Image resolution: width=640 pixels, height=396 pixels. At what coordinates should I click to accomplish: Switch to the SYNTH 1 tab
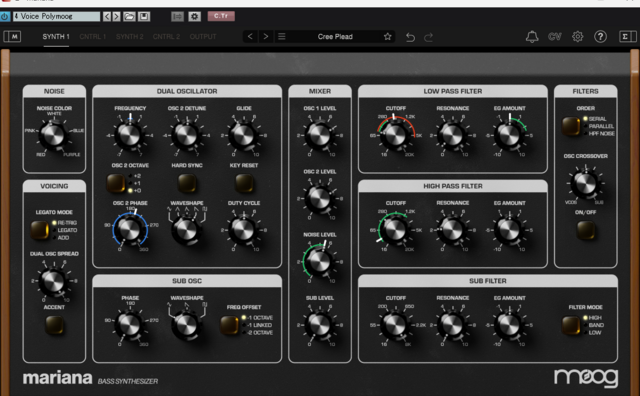tap(56, 37)
